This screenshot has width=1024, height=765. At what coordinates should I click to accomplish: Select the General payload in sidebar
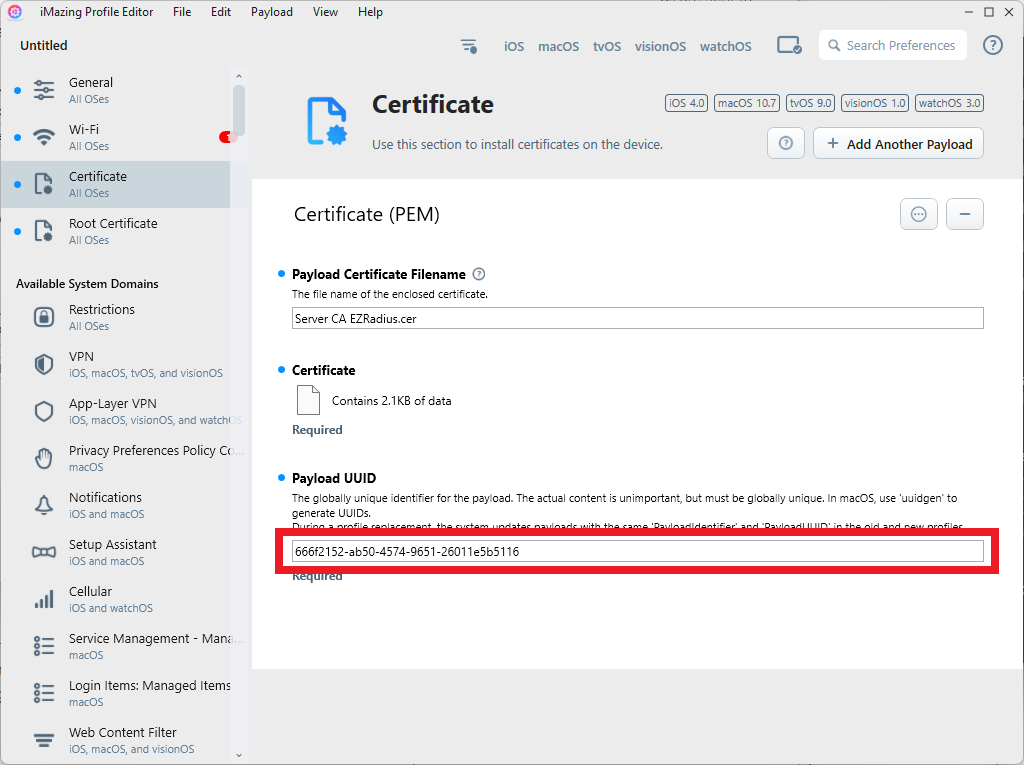click(x=116, y=90)
